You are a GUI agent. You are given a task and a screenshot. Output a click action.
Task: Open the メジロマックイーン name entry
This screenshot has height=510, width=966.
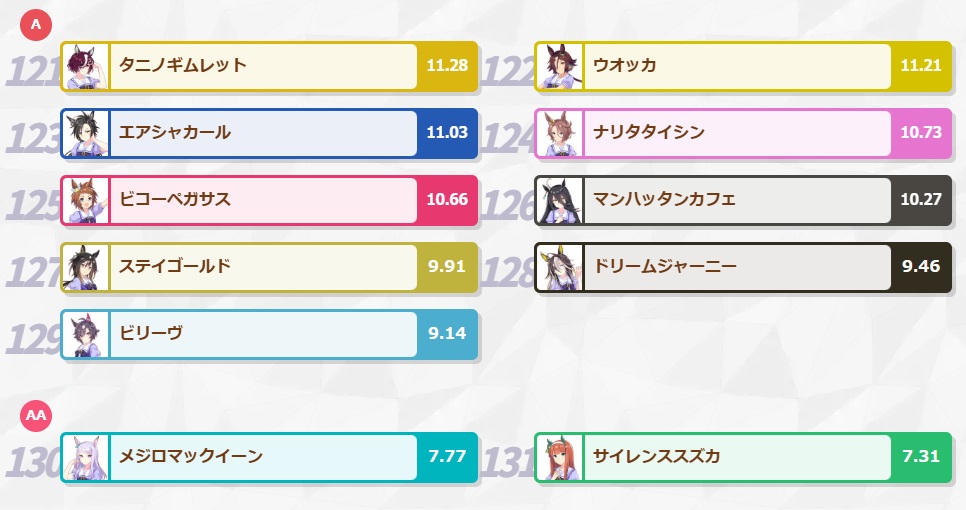pyautogui.click(x=264, y=458)
